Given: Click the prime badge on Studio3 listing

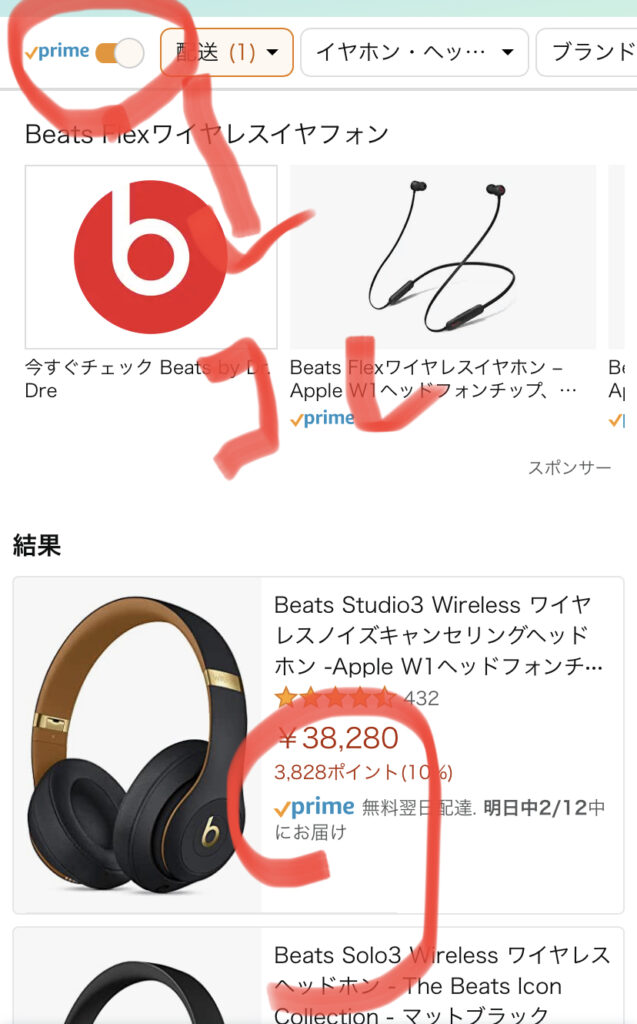Looking at the screenshot, I should coord(314,808).
